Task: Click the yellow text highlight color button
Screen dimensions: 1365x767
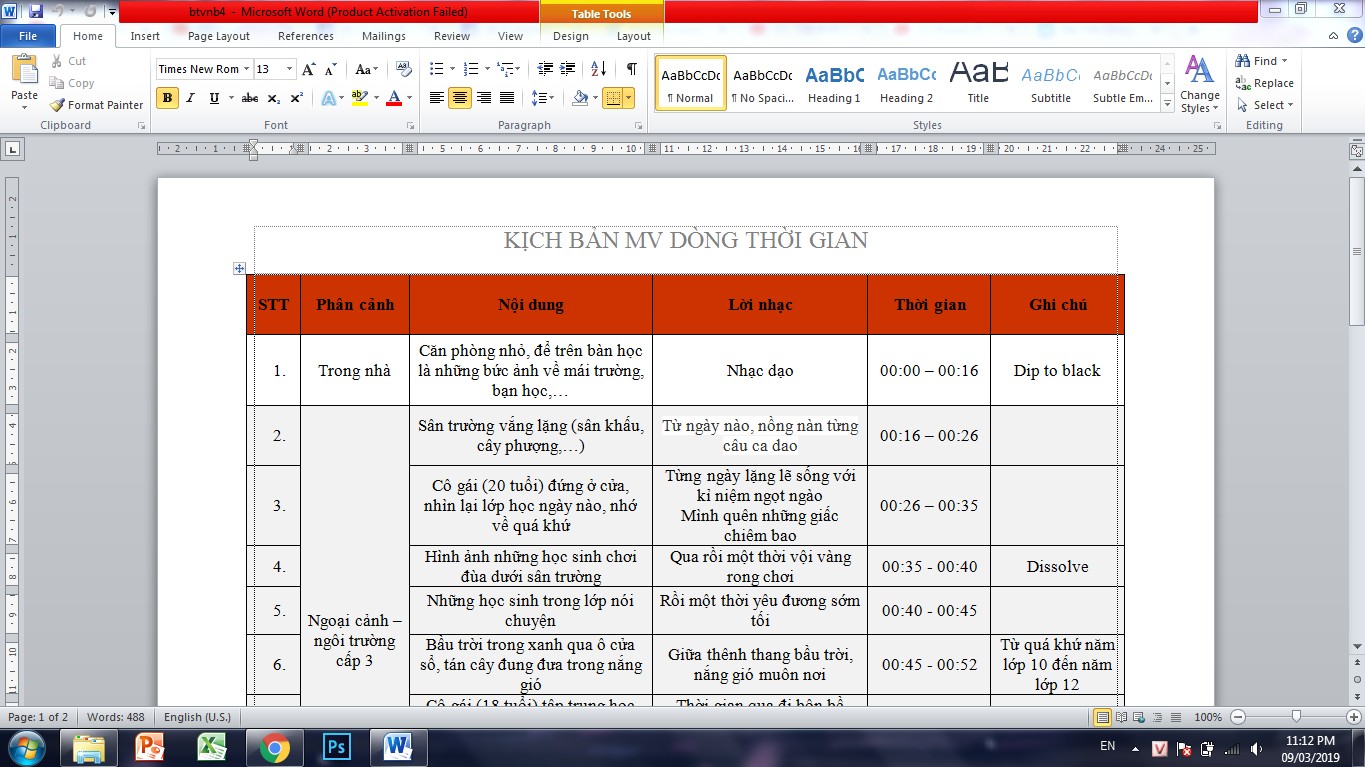Action: point(359,98)
